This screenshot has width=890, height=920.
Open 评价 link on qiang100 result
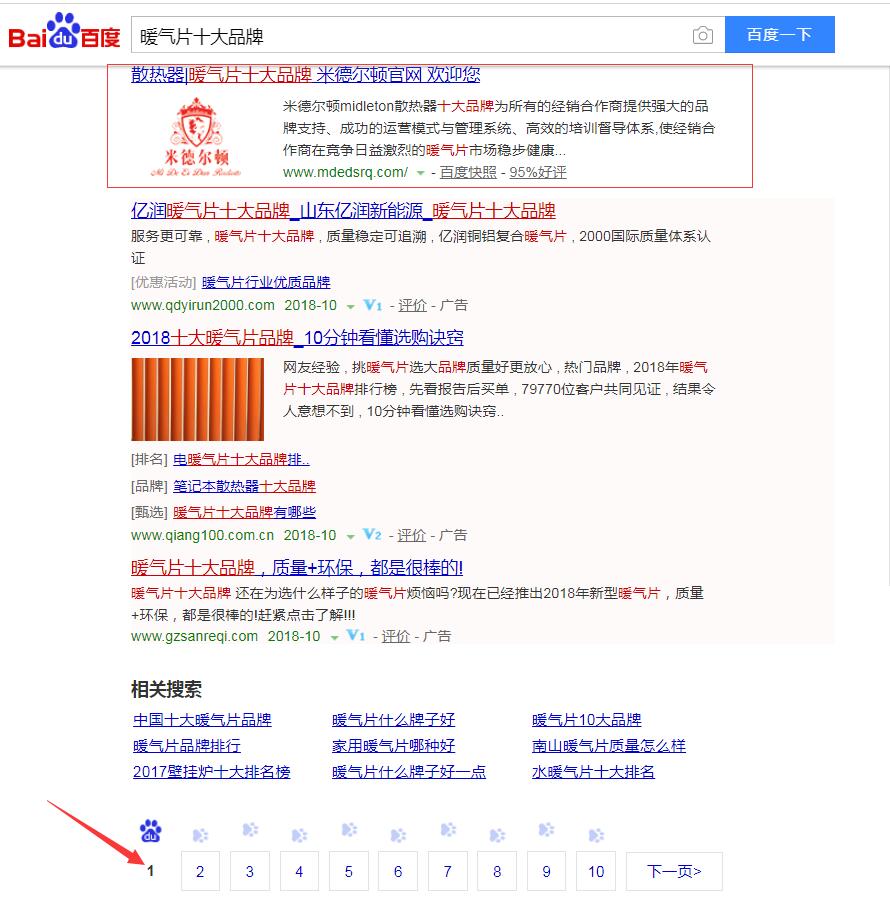point(412,535)
